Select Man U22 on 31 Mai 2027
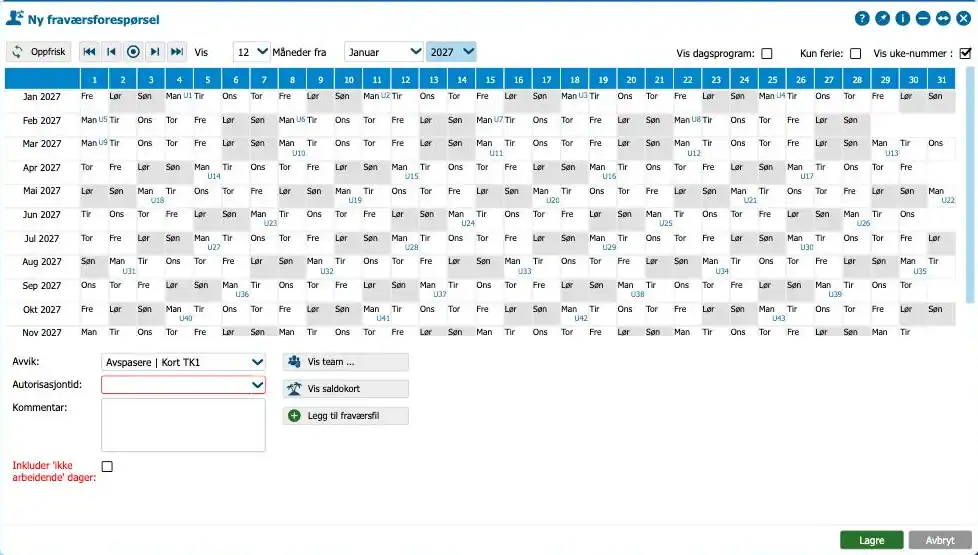This screenshot has width=978, height=555. point(941,196)
